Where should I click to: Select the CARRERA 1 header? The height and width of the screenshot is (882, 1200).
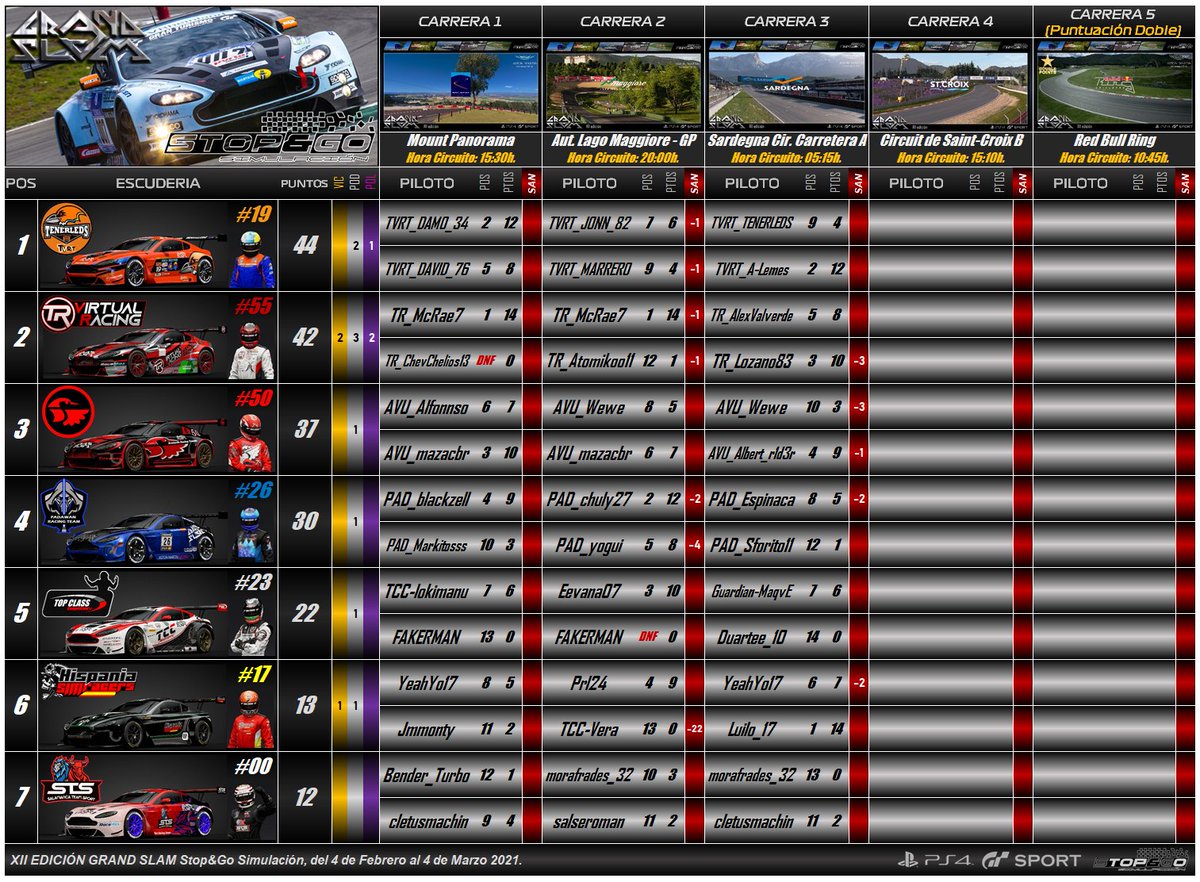461,21
